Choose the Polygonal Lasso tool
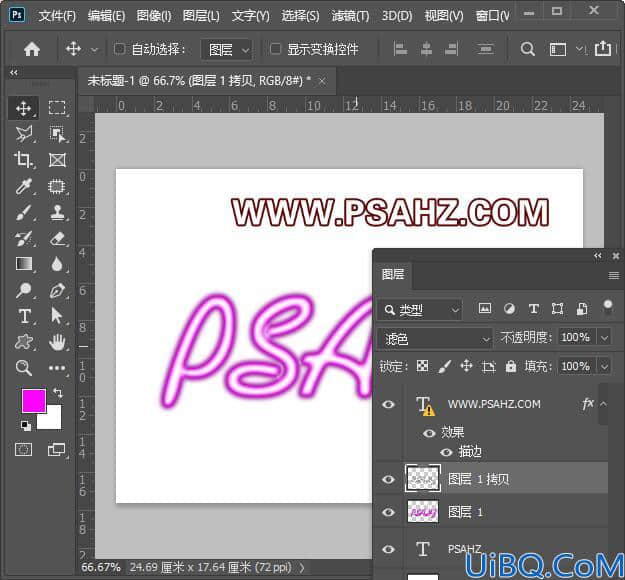Image resolution: width=625 pixels, height=580 pixels. tap(24, 134)
